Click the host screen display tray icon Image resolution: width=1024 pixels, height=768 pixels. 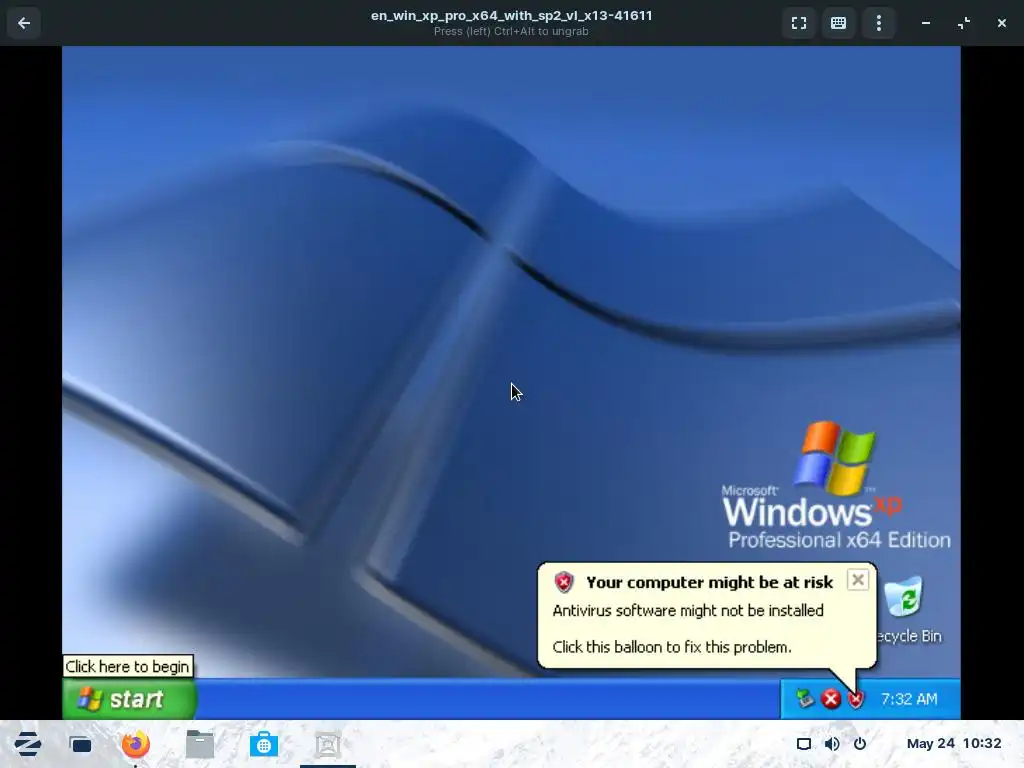point(804,744)
